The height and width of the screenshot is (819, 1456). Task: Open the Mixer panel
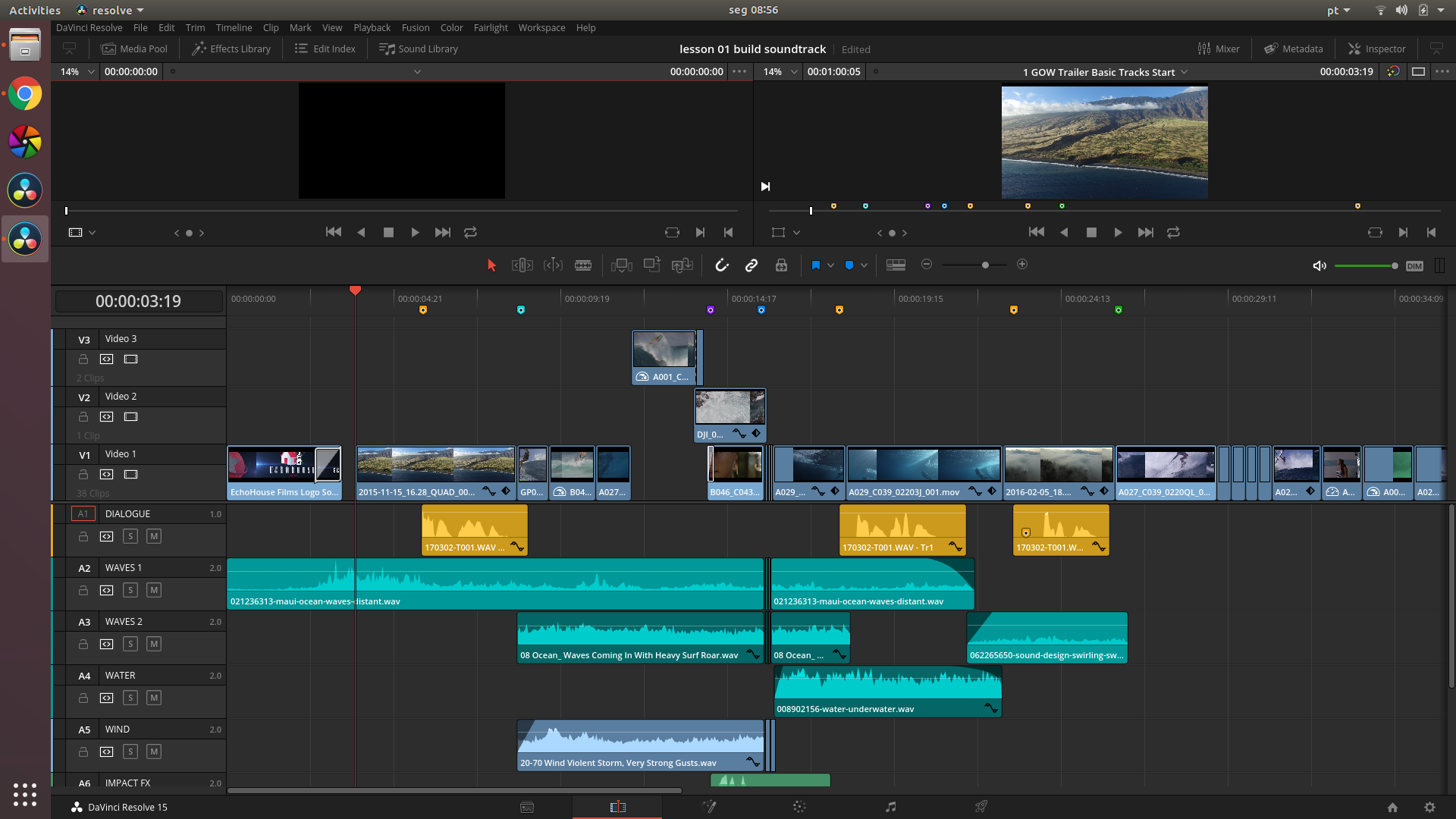point(1219,49)
